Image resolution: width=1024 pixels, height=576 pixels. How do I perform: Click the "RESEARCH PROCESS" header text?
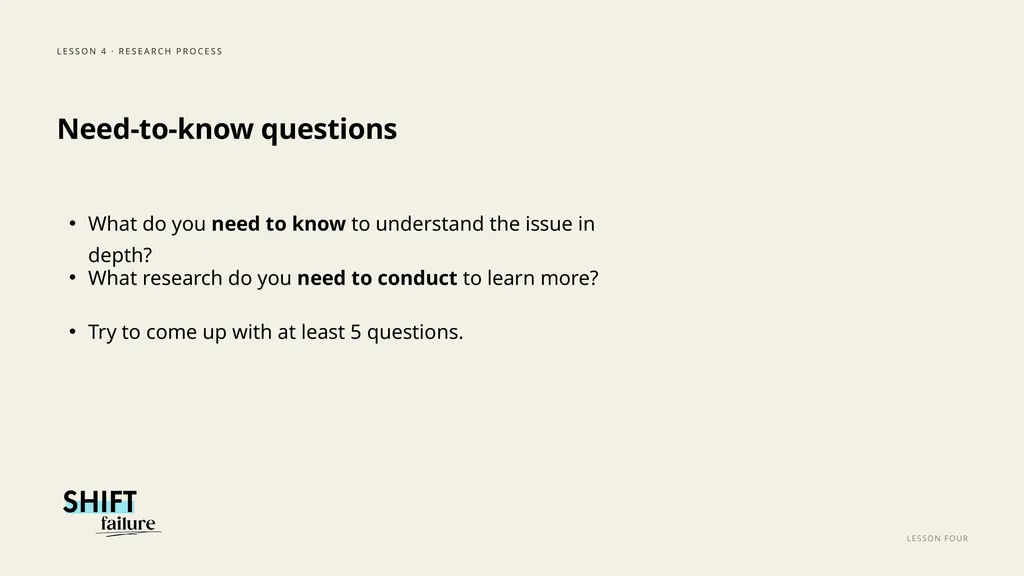(x=170, y=51)
